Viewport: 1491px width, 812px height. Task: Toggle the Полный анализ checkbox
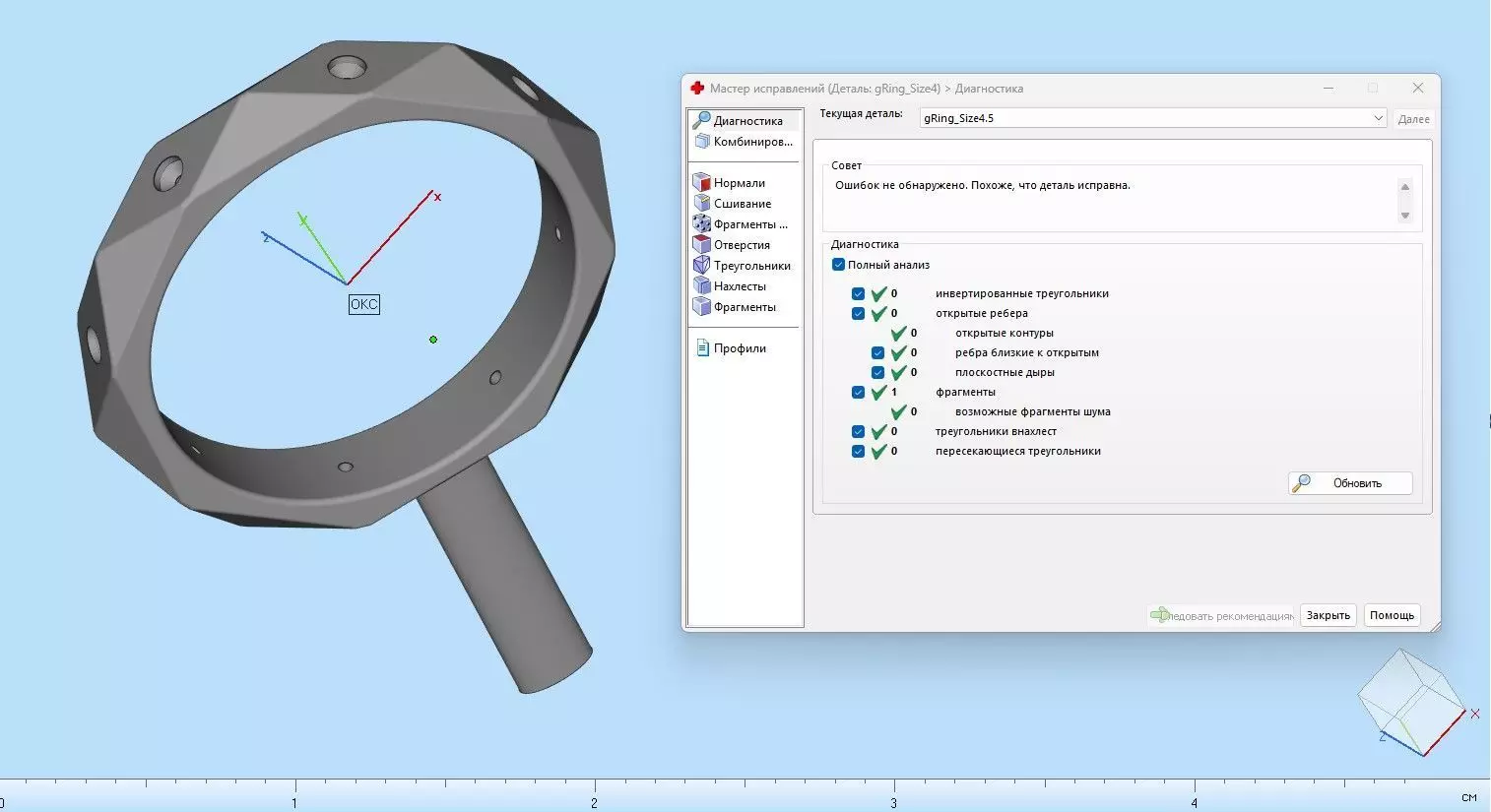(839, 265)
